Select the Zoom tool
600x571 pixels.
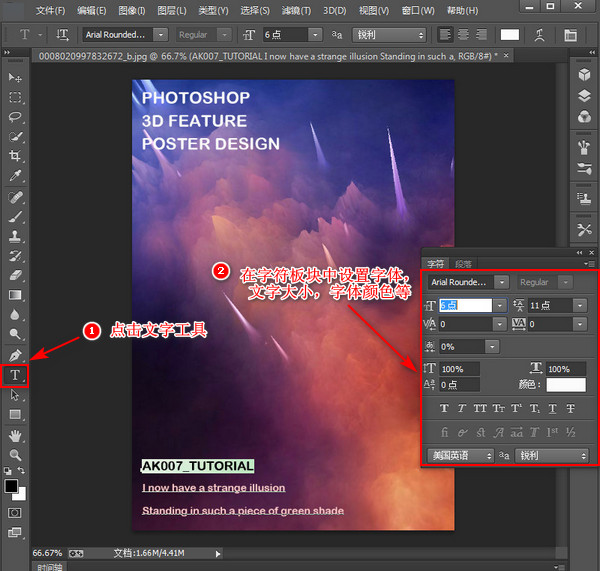click(x=15, y=455)
